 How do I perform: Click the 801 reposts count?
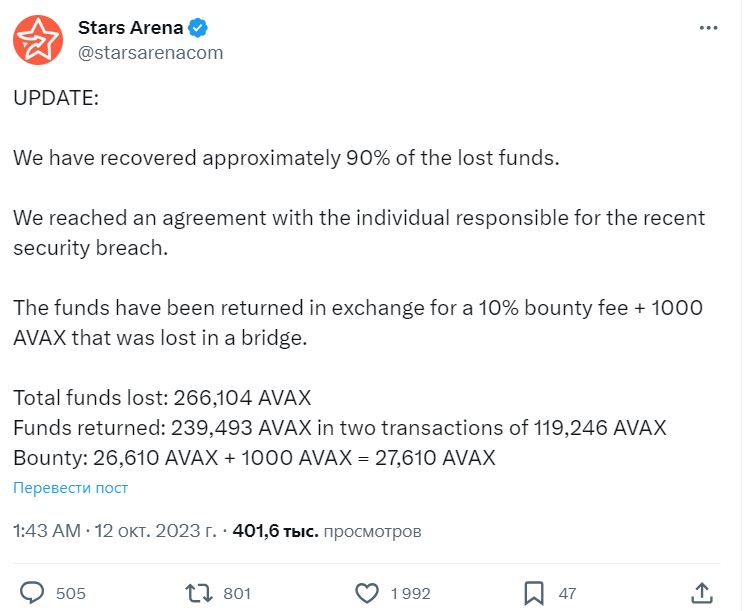[x=237, y=593]
